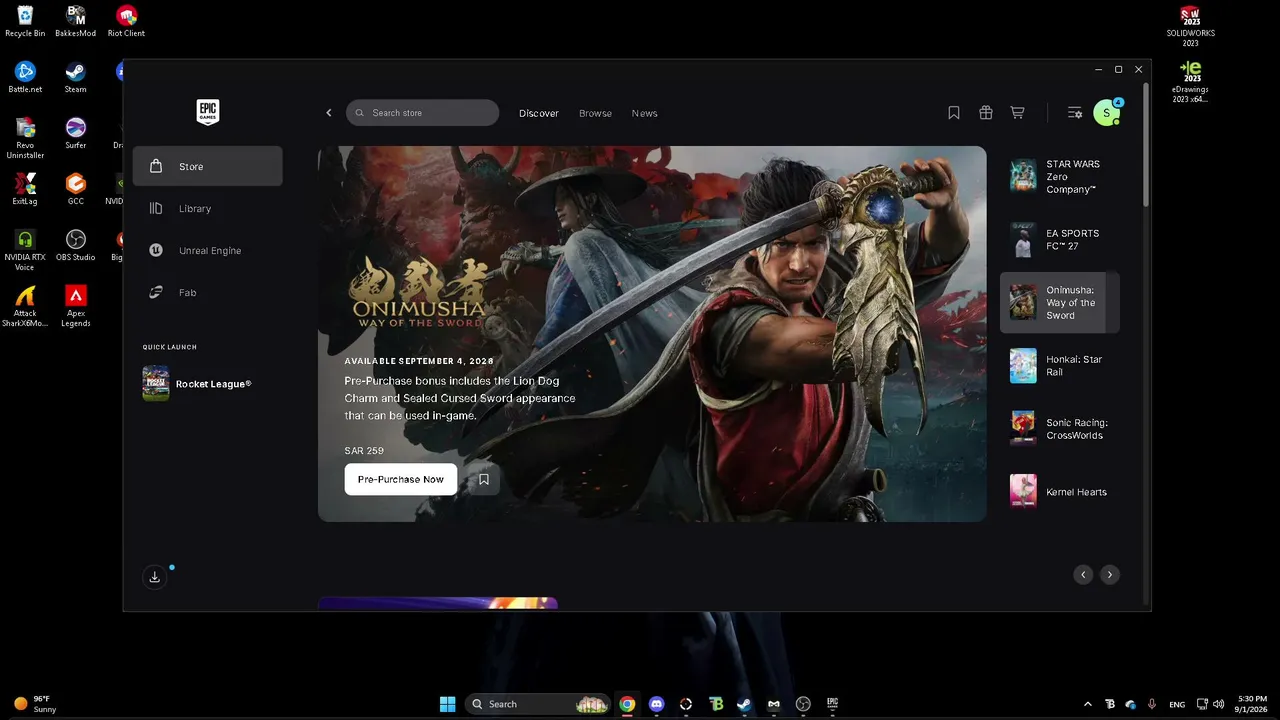The width and height of the screenshot is (1280, 720).
Task: Show the previous featured game carousel slide
Action: tap(1083, 574)
